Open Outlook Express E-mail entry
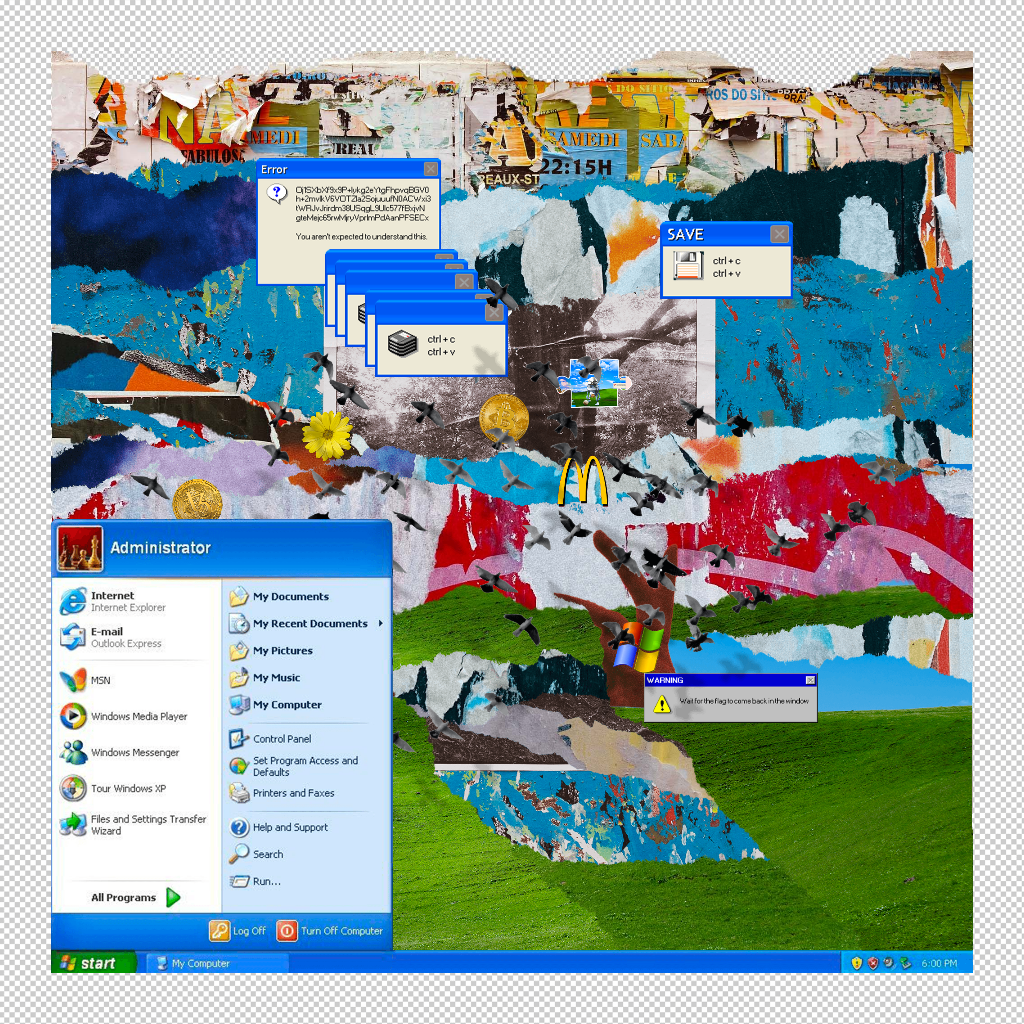Viewport: 1024px width, 1024px height. coord(111,637)
